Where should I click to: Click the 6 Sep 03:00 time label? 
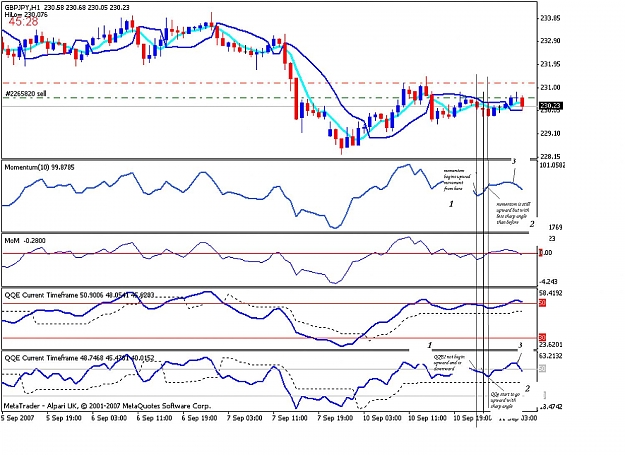tap(109, 418)
